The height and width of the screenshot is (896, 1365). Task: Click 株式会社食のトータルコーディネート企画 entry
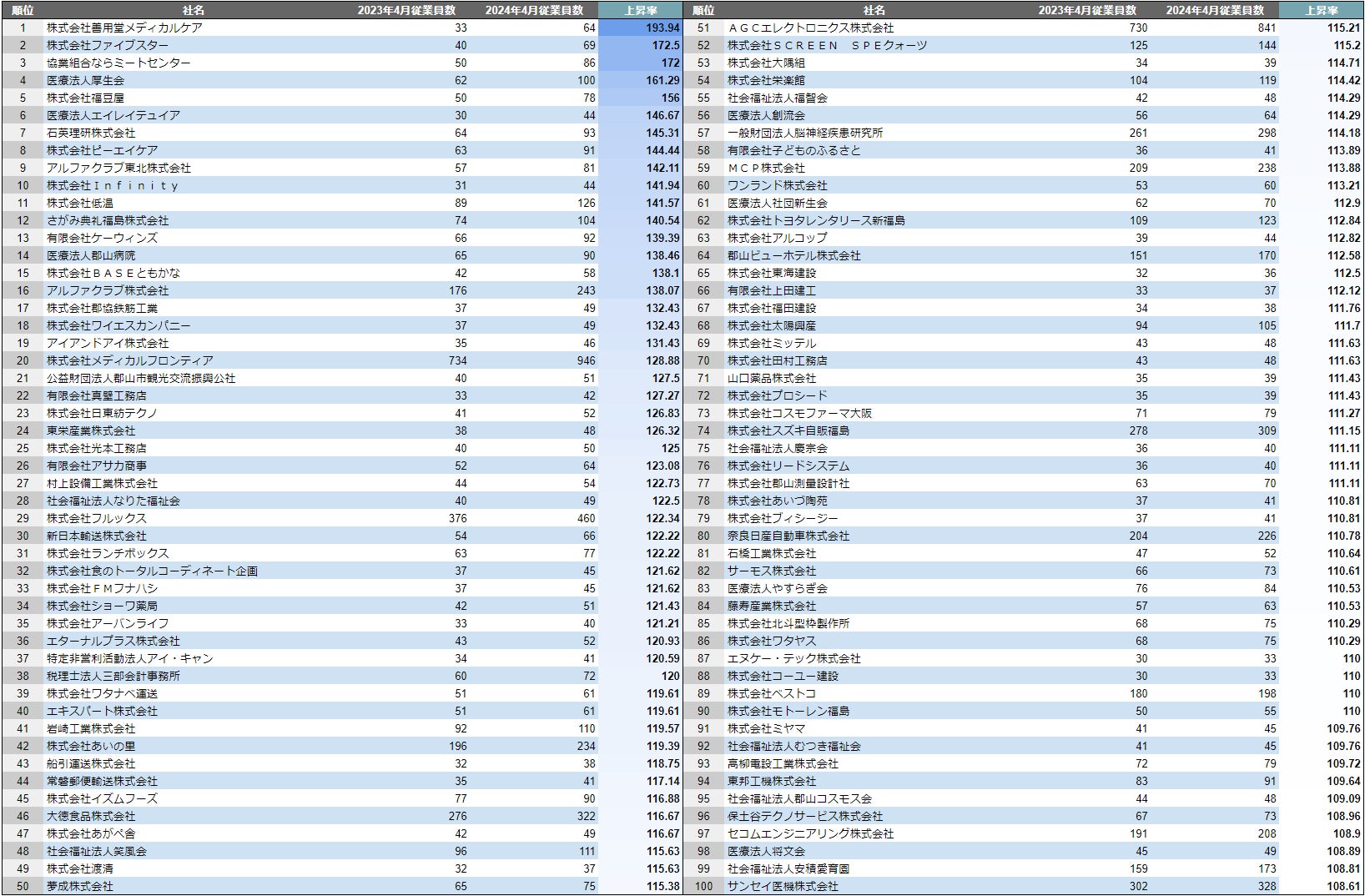tap(152, 571)
